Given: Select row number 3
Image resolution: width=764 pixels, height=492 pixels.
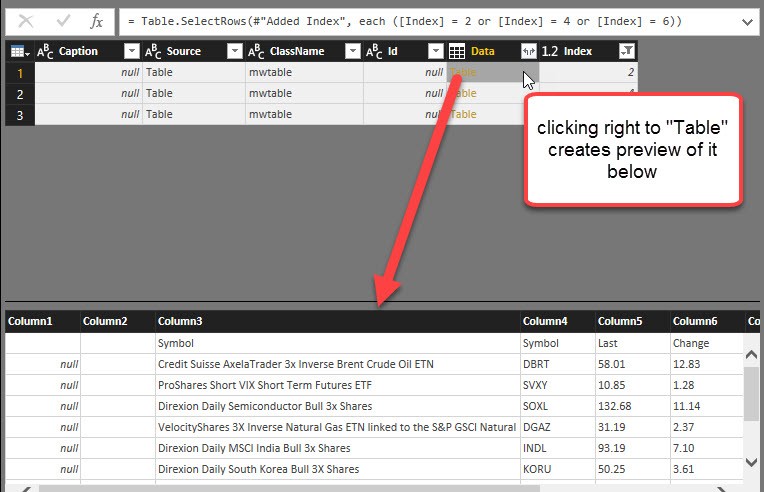Looking at the screenshot, I should [20, 115].
